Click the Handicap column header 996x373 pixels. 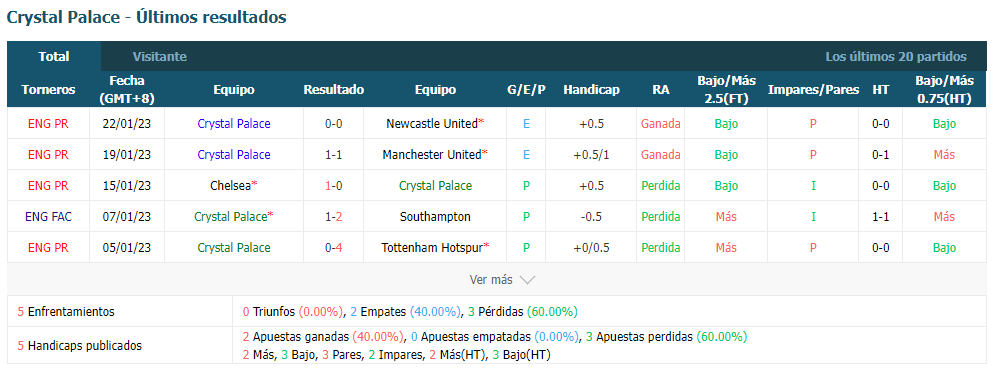(591, 90)
